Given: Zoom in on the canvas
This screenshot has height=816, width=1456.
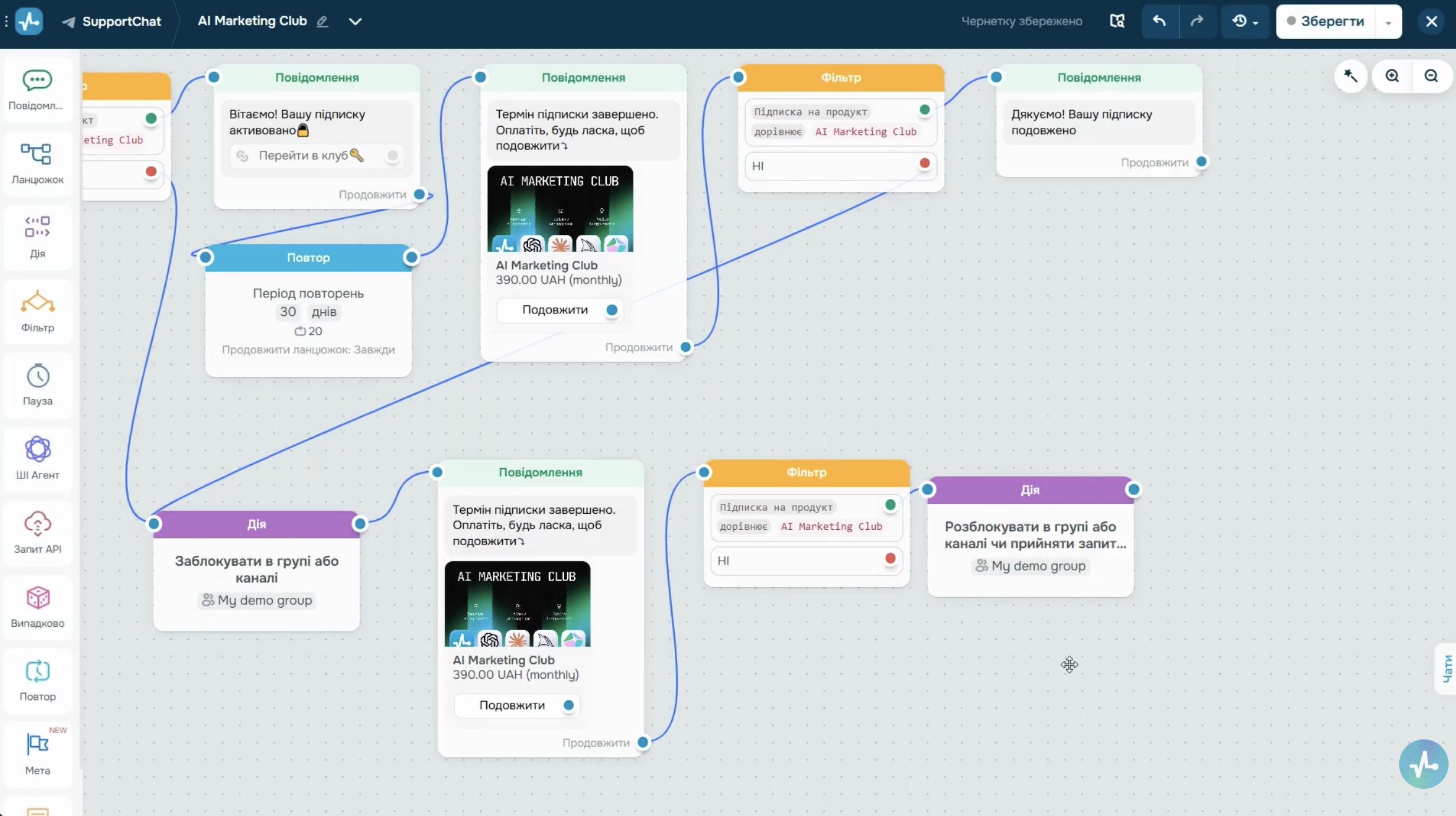Looking at the screenshot, I should pyautogui.click(x=1392, y=76).
